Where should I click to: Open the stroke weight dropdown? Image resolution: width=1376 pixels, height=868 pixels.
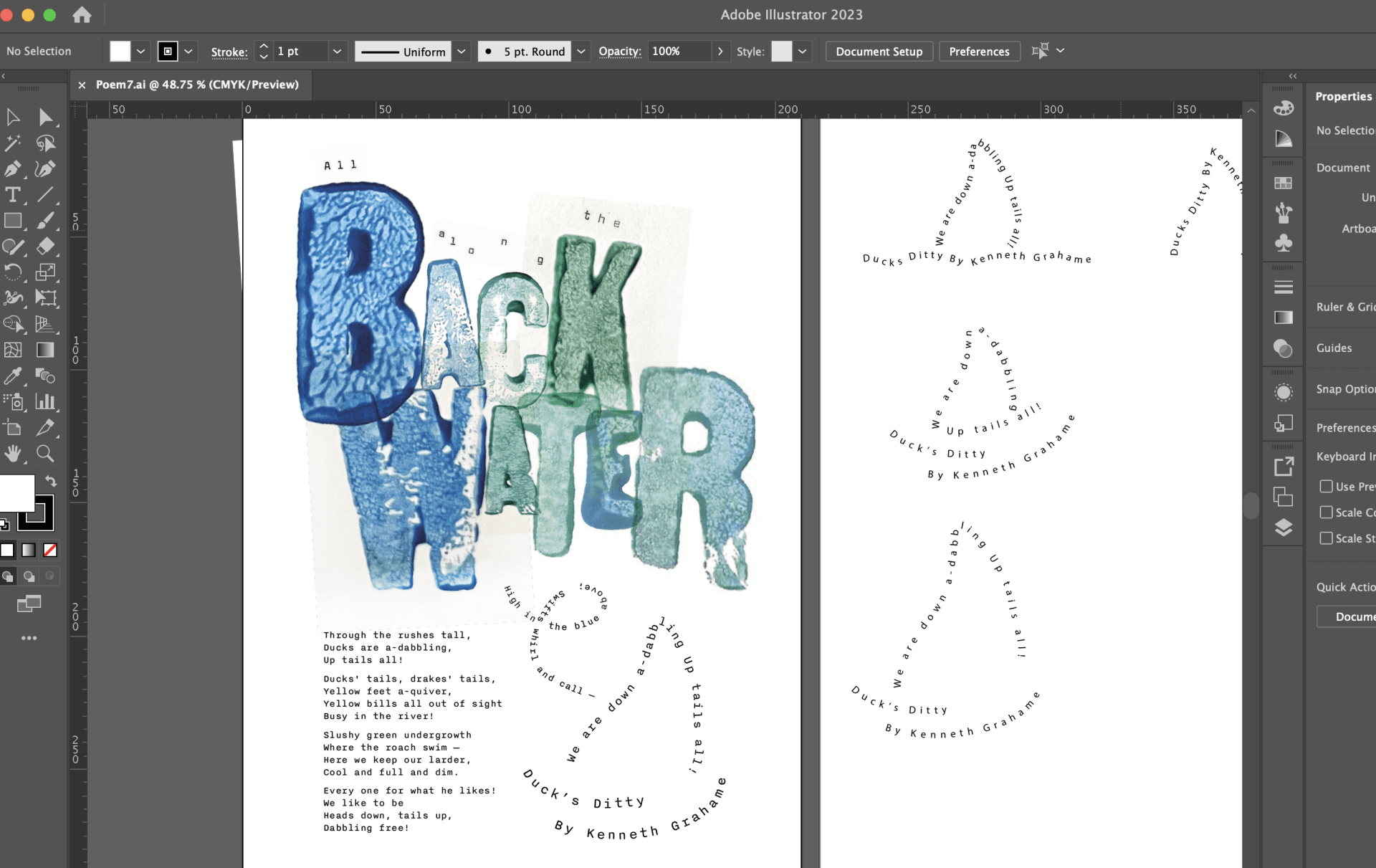tap(337, 51)
